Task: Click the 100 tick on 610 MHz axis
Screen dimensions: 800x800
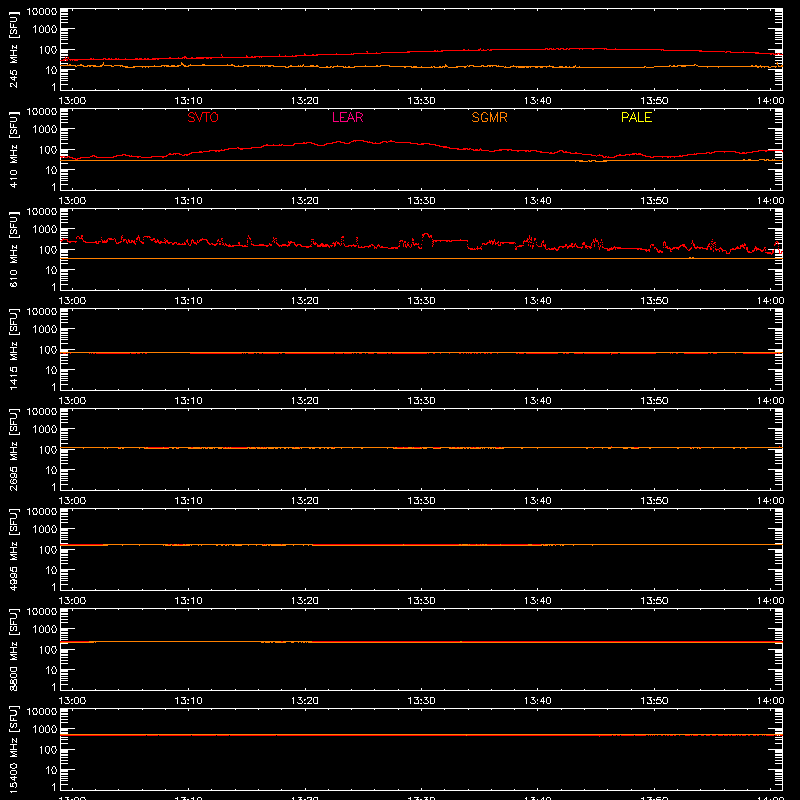Action: (48, 250)
